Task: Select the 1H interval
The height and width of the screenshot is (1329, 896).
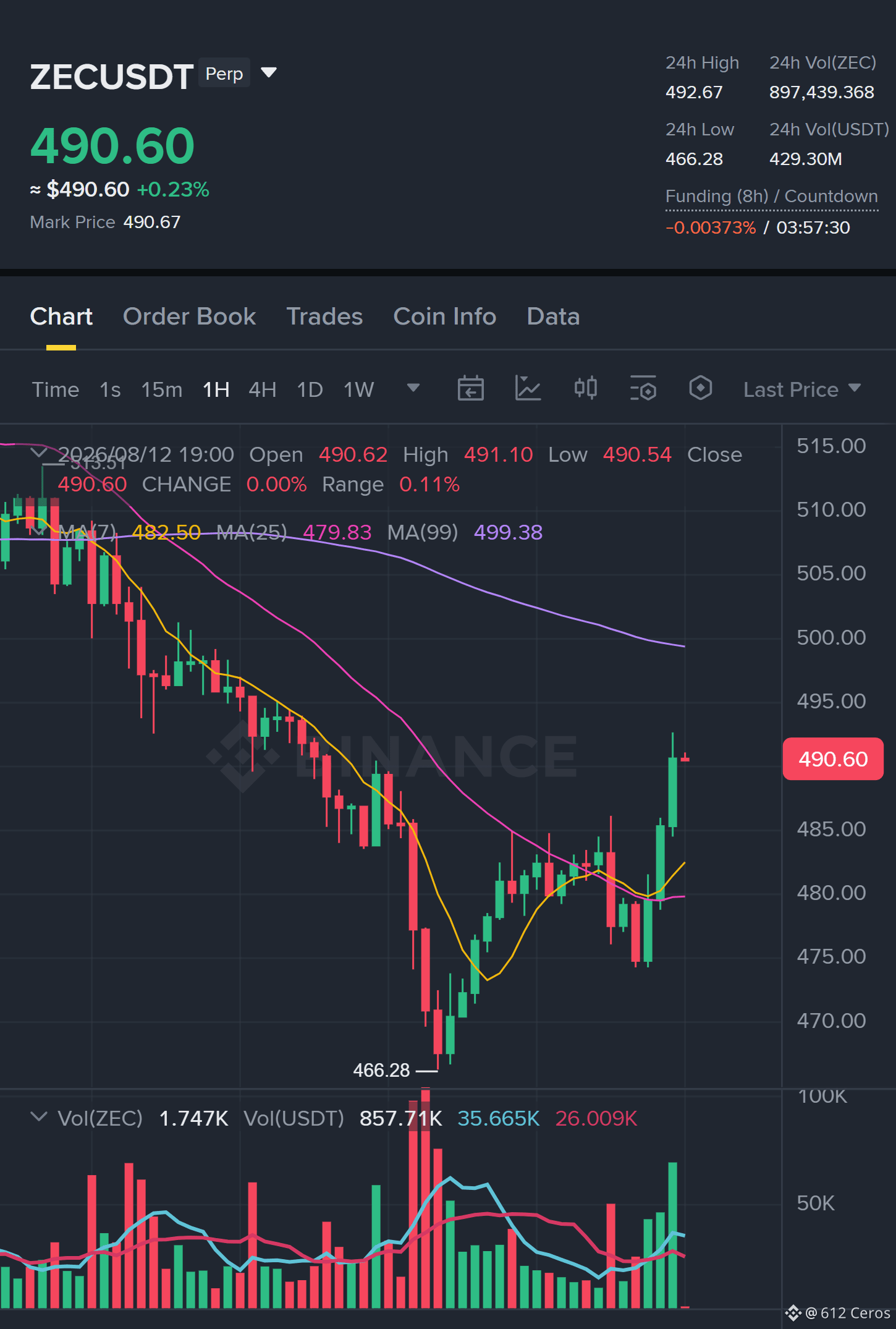Action: pyautogui.click(x=216, y=389)
